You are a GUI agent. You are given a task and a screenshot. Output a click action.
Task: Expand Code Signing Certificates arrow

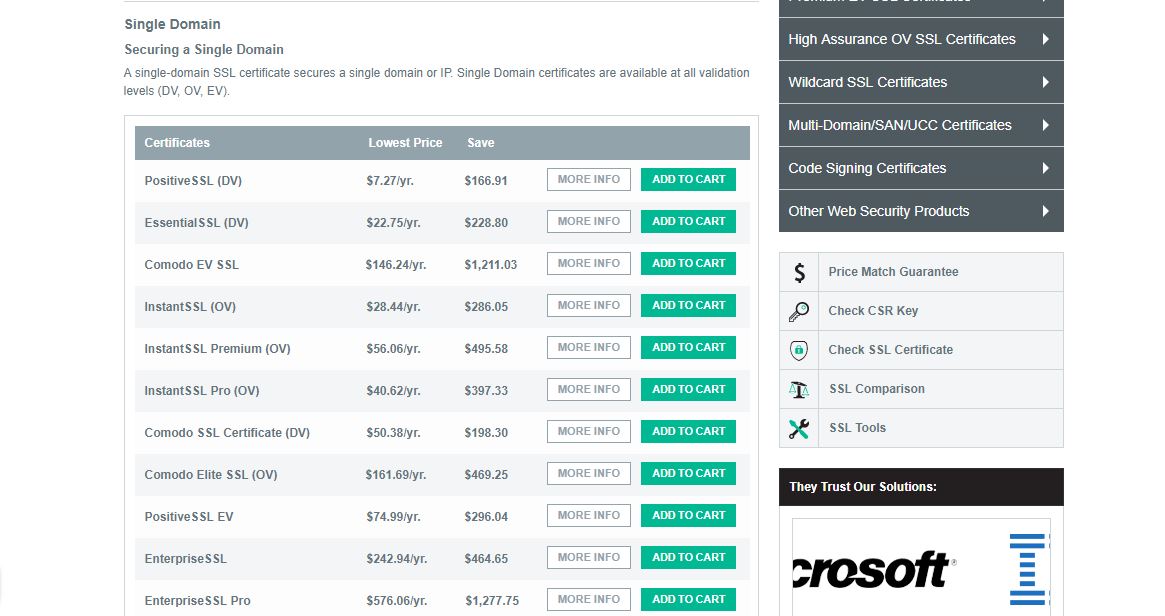1045,168
